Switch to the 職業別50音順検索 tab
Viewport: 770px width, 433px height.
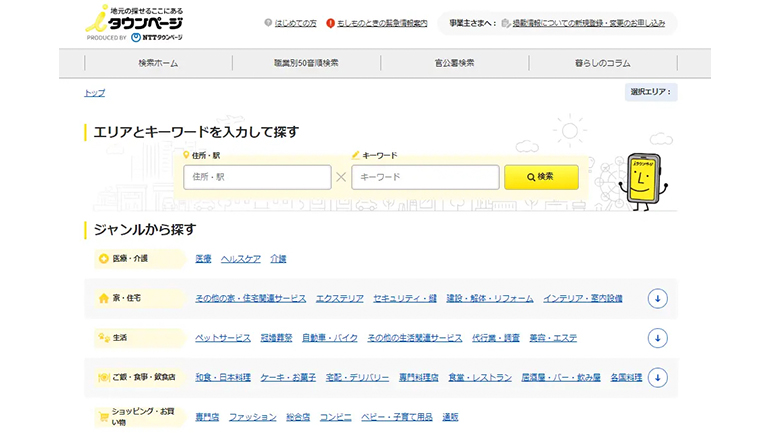click(307, 63)
